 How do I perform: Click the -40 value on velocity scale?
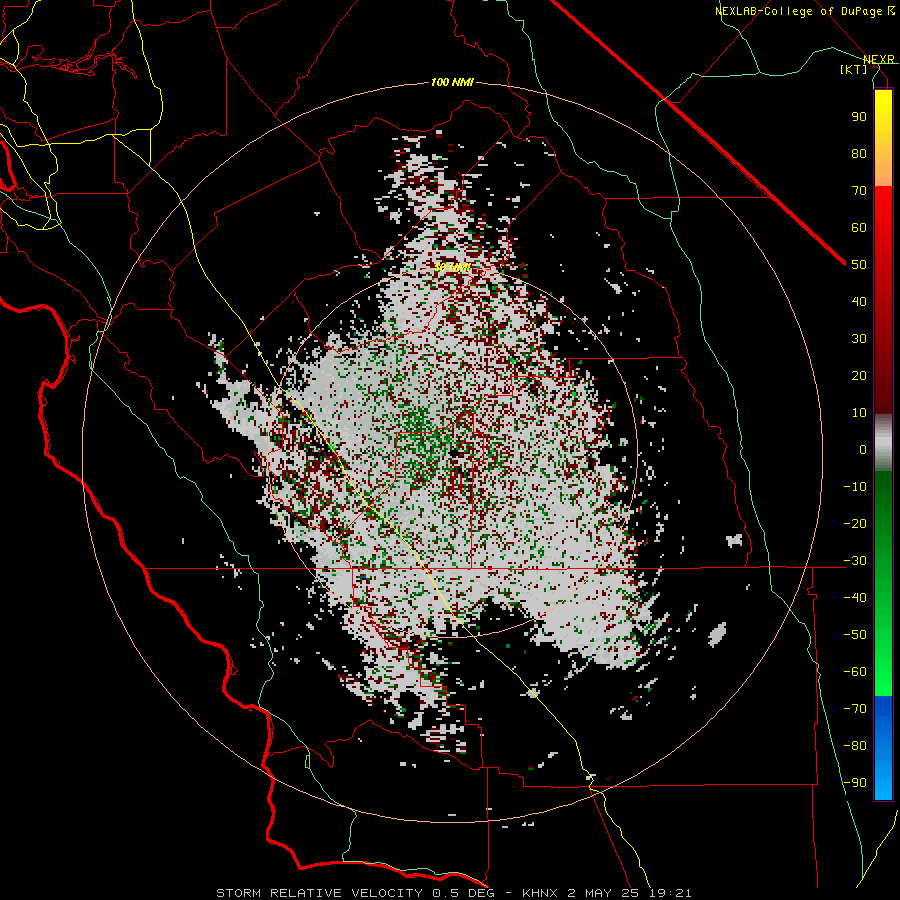855,598
